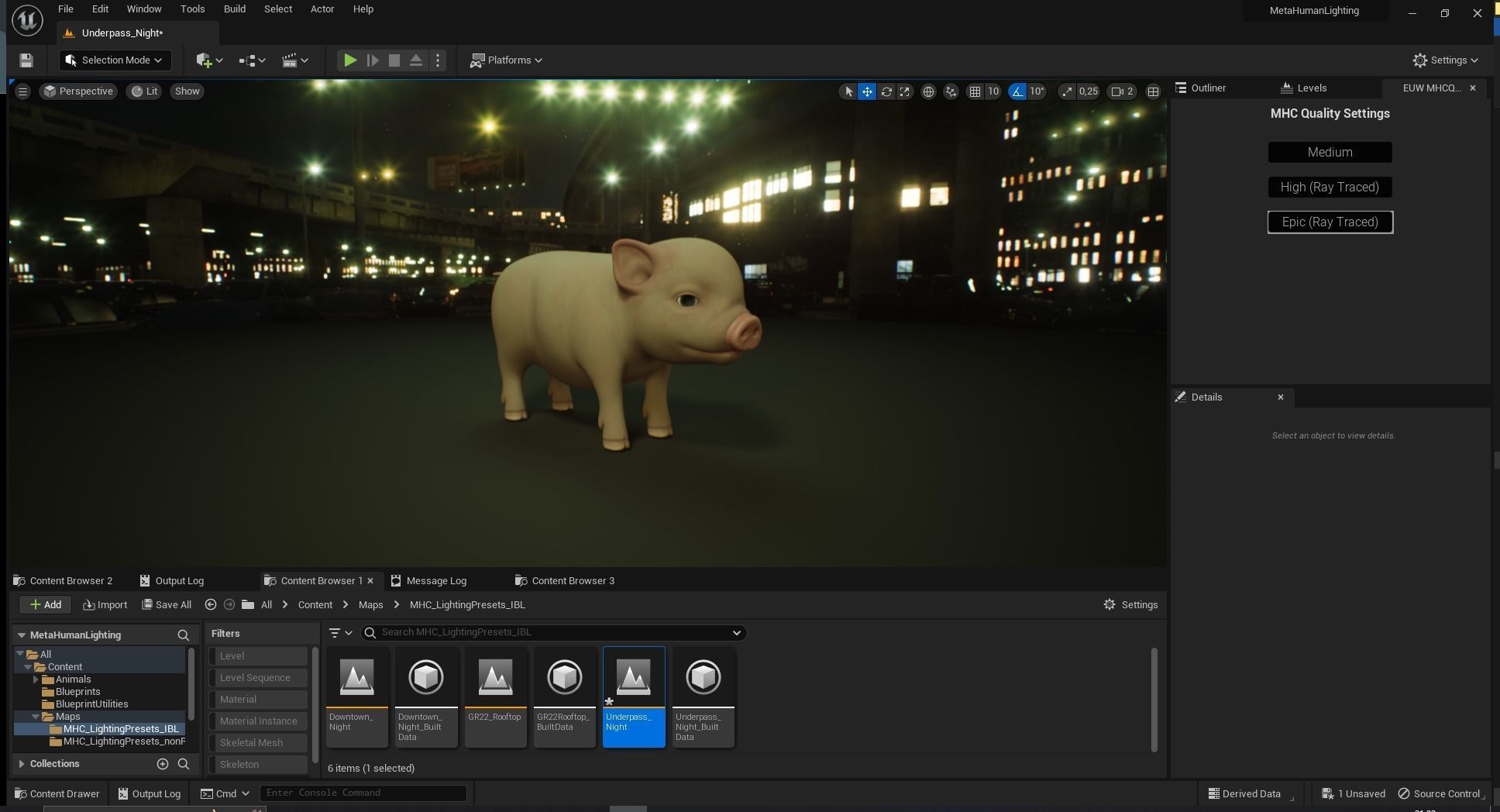Toggle grid snapping icon
The width and height of the screenshot is (1500, 812).
pyautogui.click(x=975, y=91)
